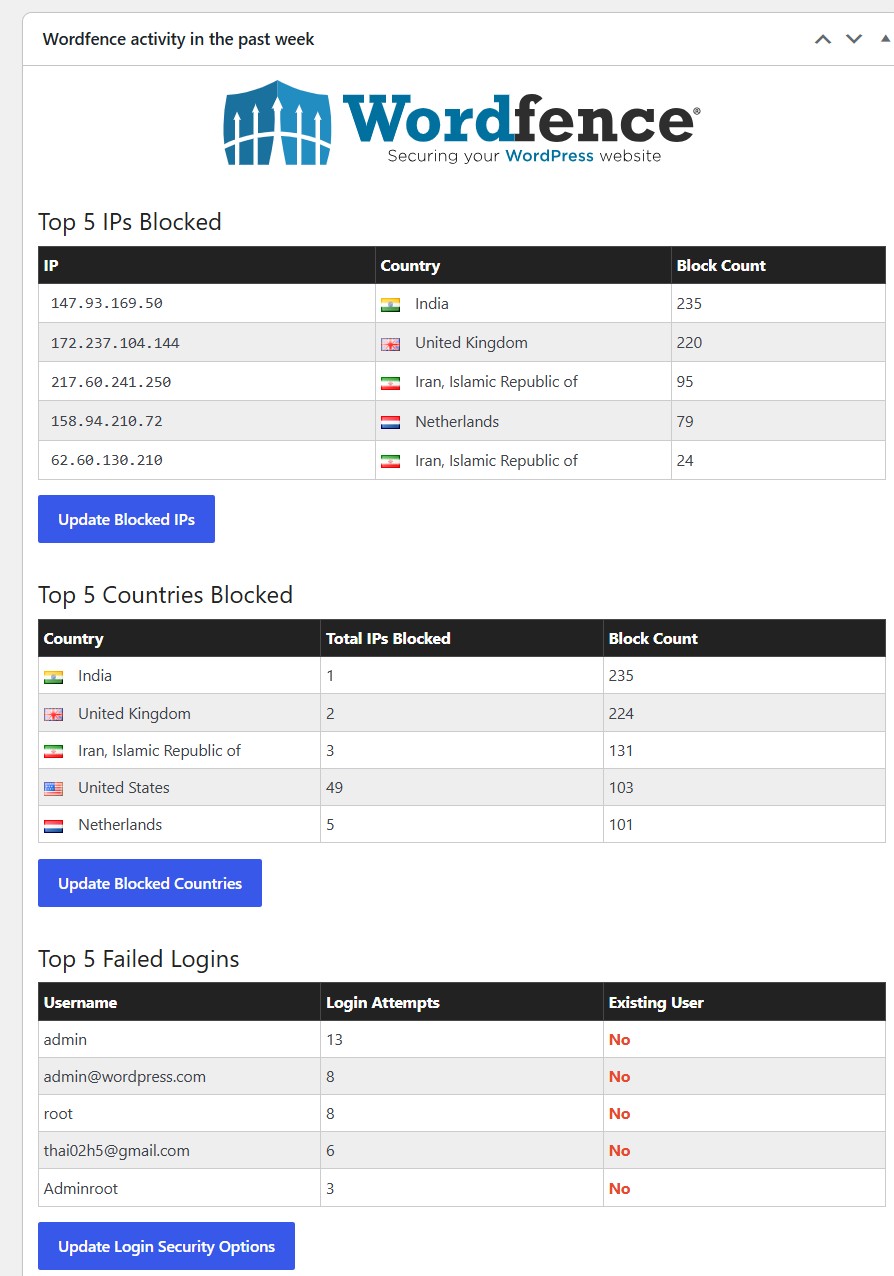Click Update Blocked IPs button
Screen dimensions: 894x1276
pyautogui.click(x=126, y=519)
